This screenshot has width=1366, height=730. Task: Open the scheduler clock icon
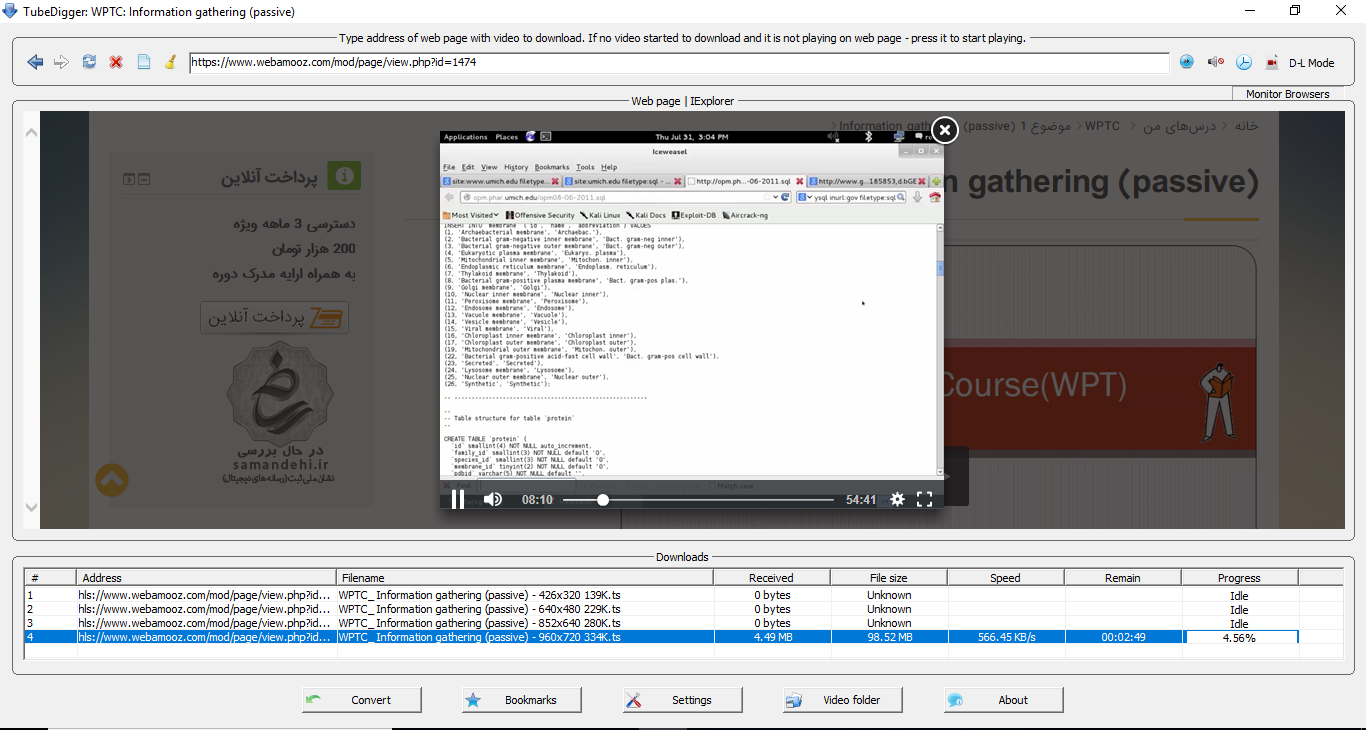pos(1243,62)
